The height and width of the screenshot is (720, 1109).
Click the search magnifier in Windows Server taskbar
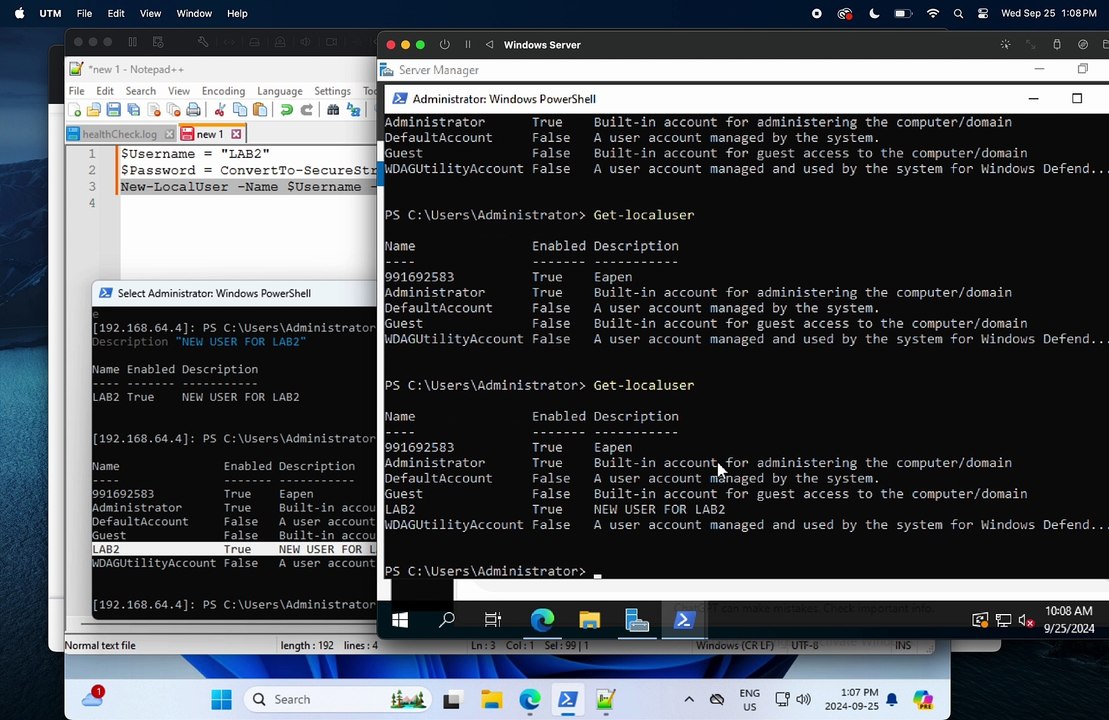447,620
